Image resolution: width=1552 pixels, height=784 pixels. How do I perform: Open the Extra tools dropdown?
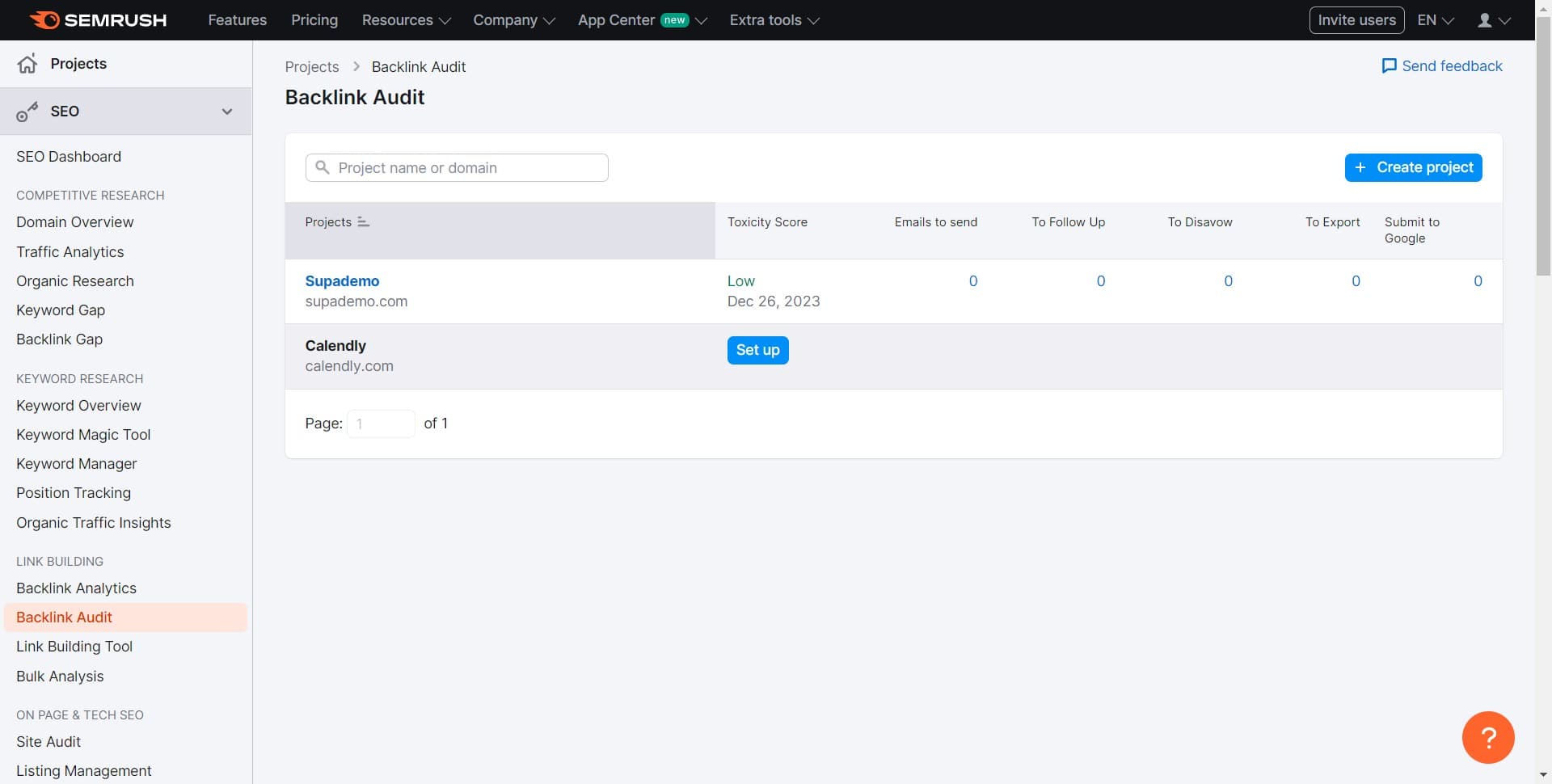pyautogui.click(x=773, y=19)
